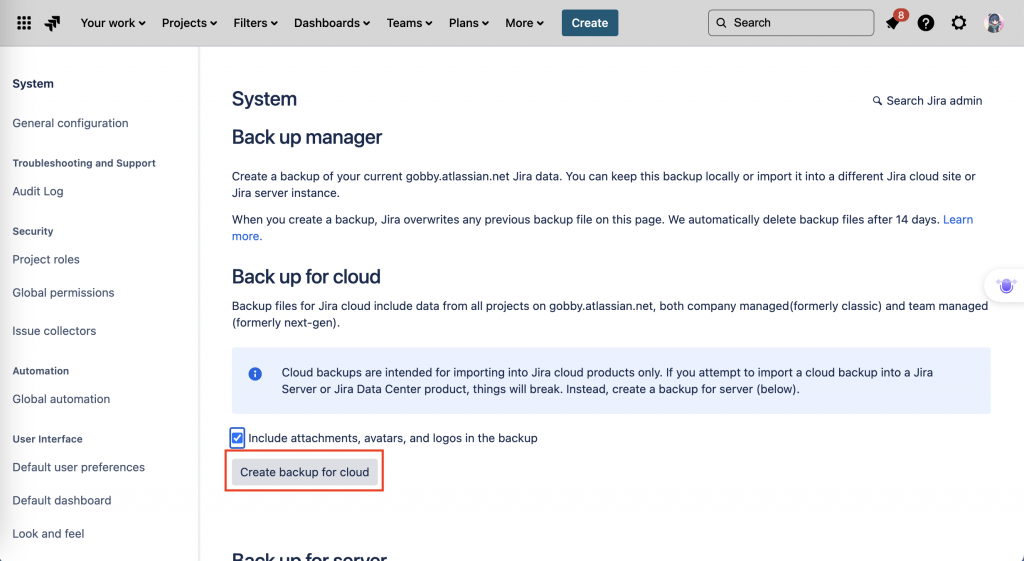The height and width of the screenshot is (561, 1024).
Task: Open Audit Log in sidebar
Action: (38, 191)
